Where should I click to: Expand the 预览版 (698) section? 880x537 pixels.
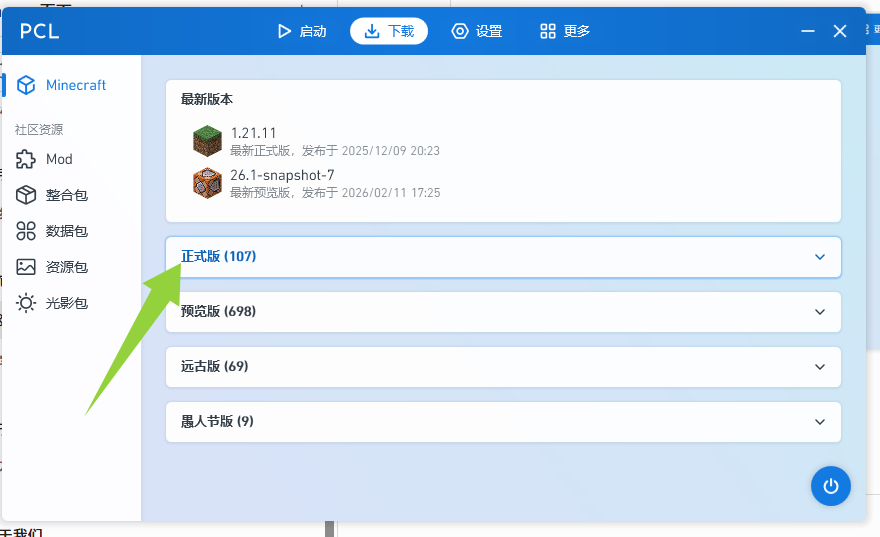pos(503,312)
